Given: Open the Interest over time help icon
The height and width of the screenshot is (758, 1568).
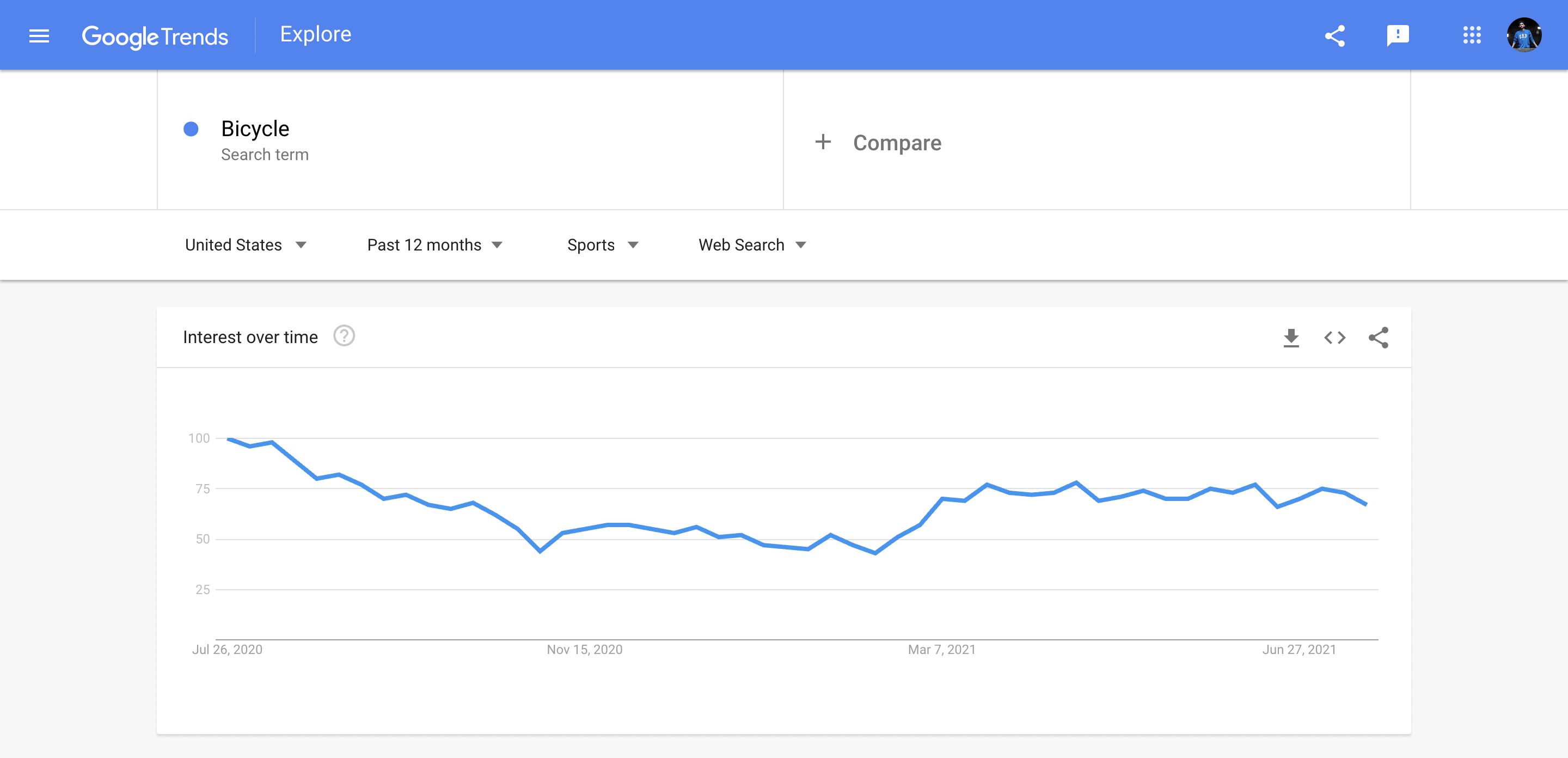Looking at the screenshot, I should (344, 335).
